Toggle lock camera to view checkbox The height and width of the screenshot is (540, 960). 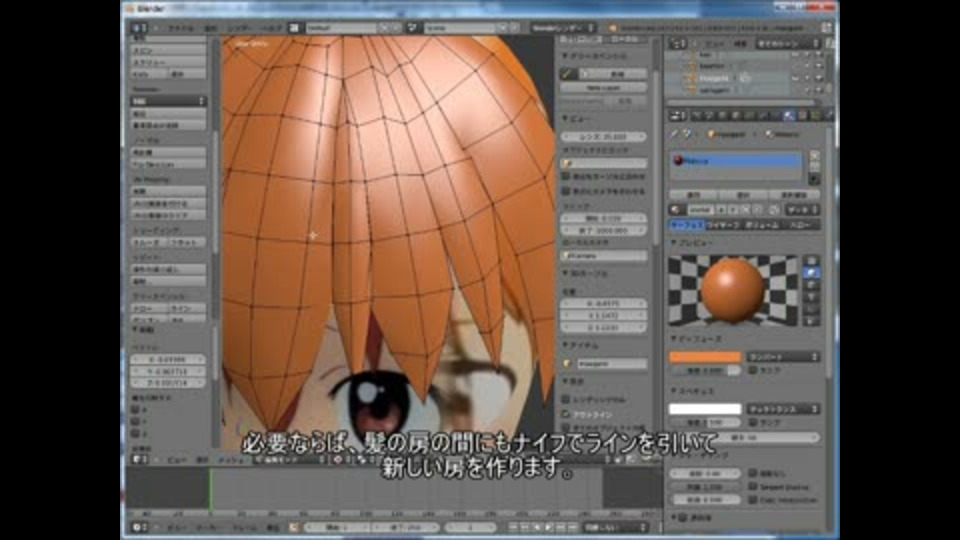point(566,191)
